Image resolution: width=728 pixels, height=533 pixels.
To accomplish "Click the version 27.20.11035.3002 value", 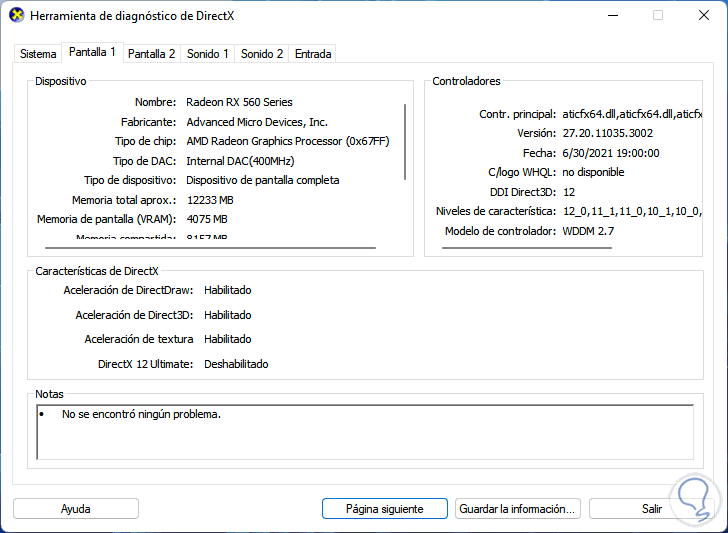I will (608, 133).
